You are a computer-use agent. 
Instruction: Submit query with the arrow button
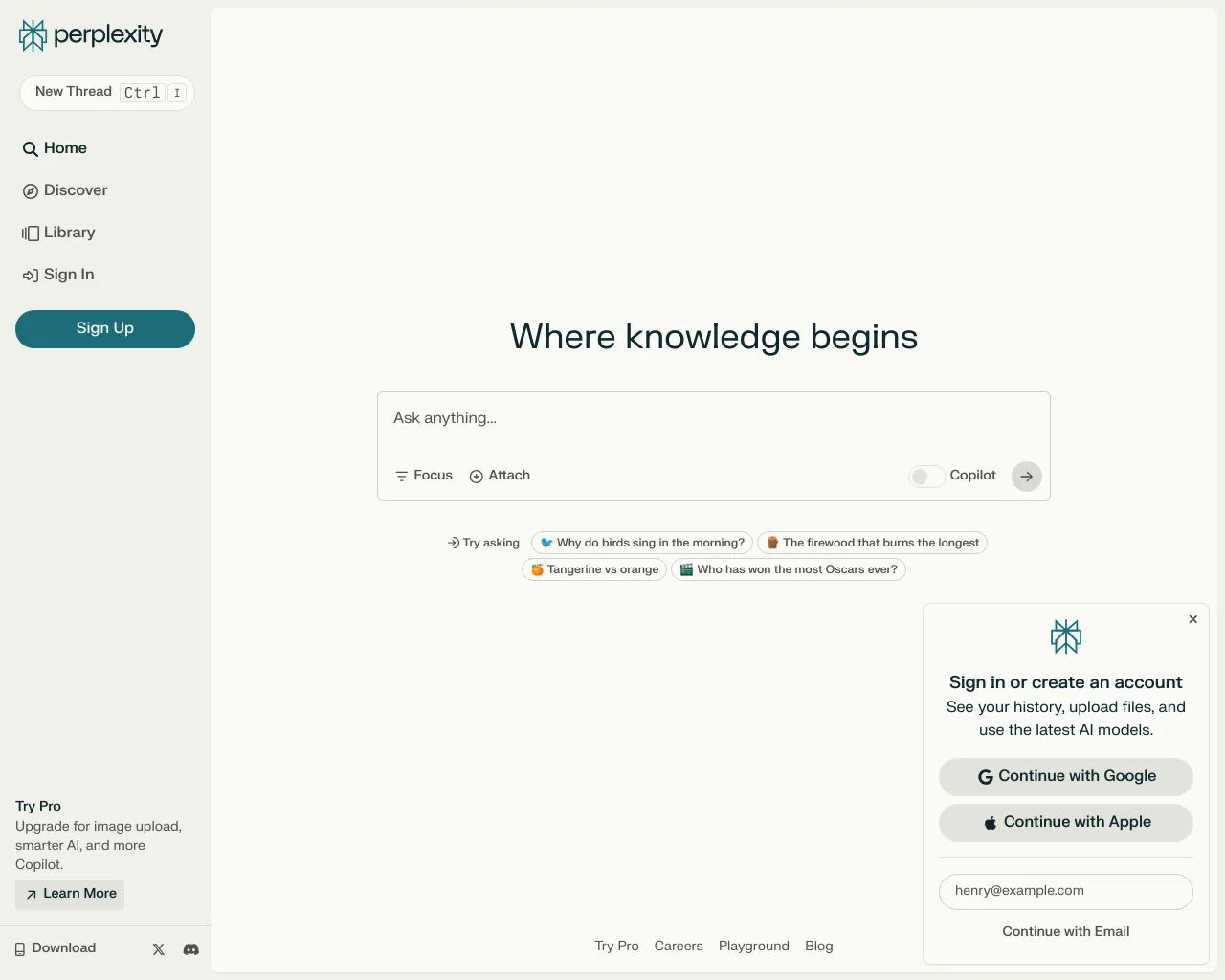click(x=1027, y=477)
